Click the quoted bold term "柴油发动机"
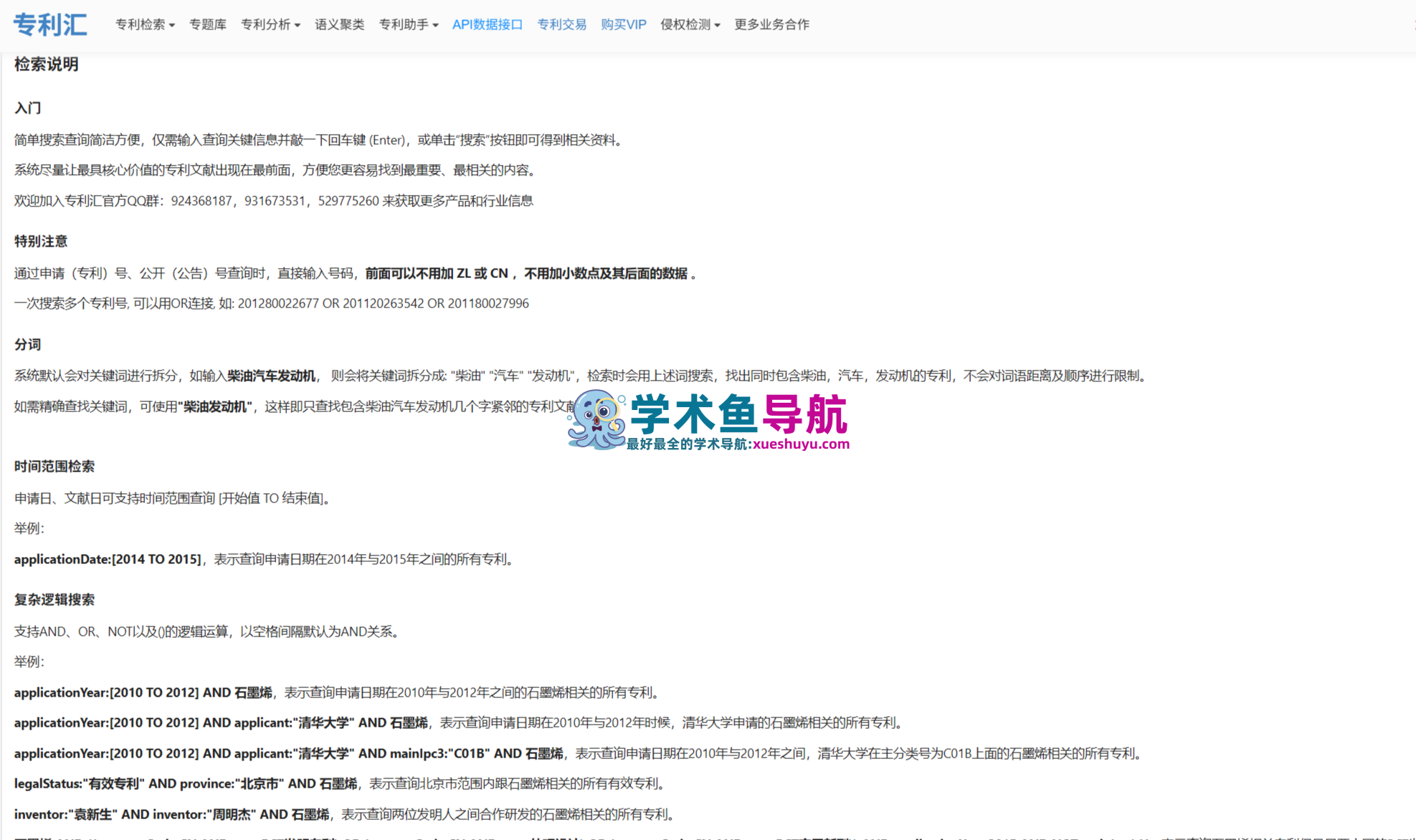 click(x=215, y=407)
